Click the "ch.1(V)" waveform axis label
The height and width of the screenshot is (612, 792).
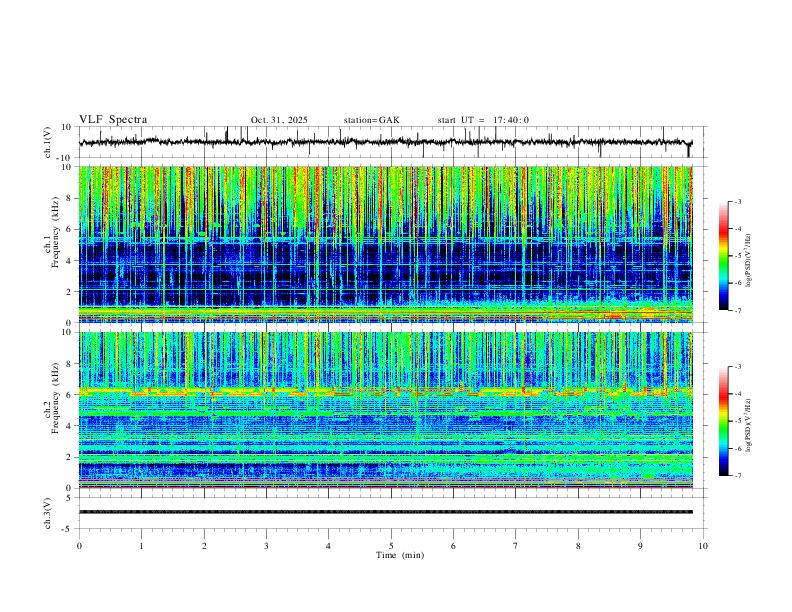(x=48, y=142)
